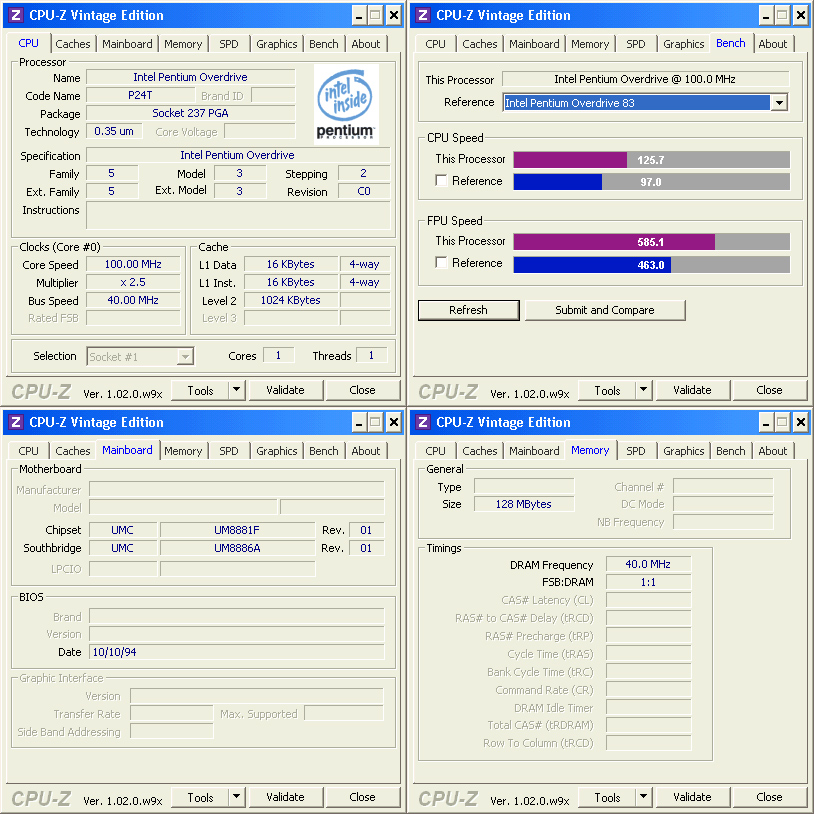Click the CPU-Z icon in the Bench window title bar

(x=422, y=15)
